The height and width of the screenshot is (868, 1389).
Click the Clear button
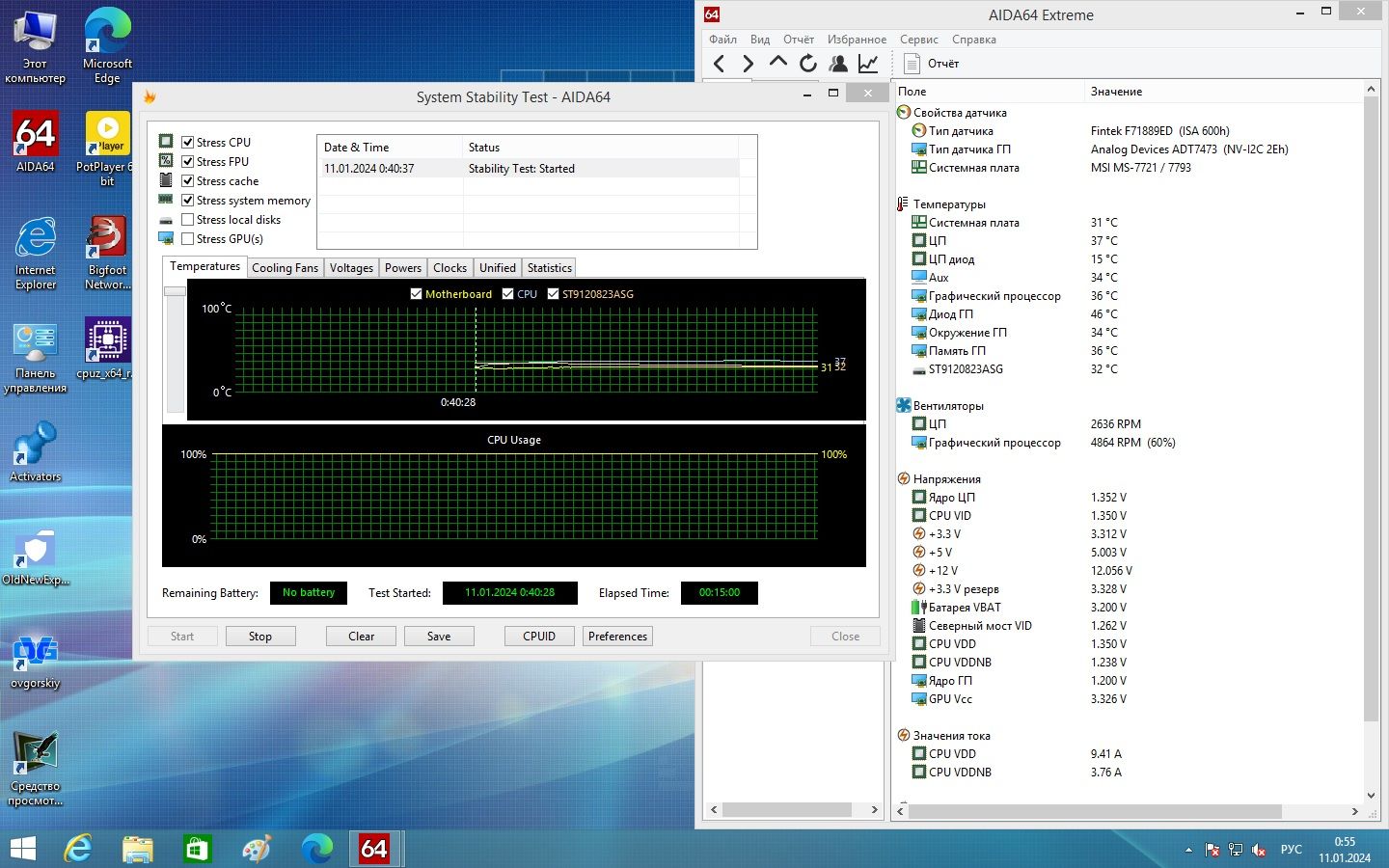tap(362, 637)
